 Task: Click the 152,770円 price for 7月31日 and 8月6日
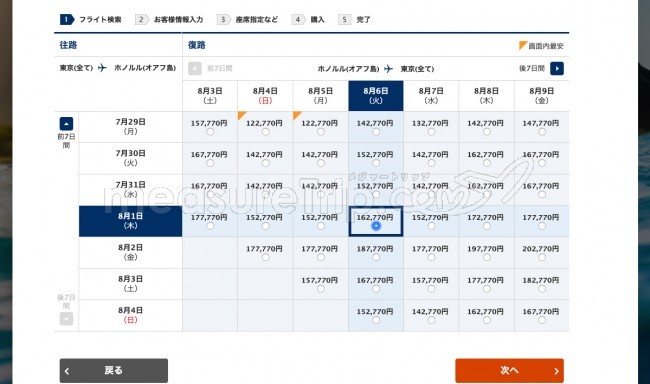(x=375, y=186)
